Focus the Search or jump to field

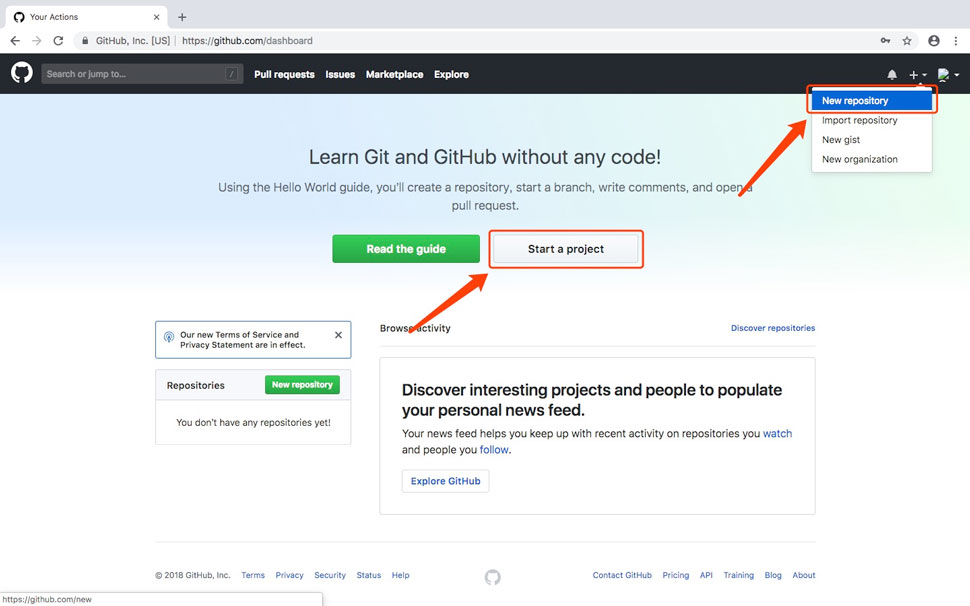[x=142, y=74]
